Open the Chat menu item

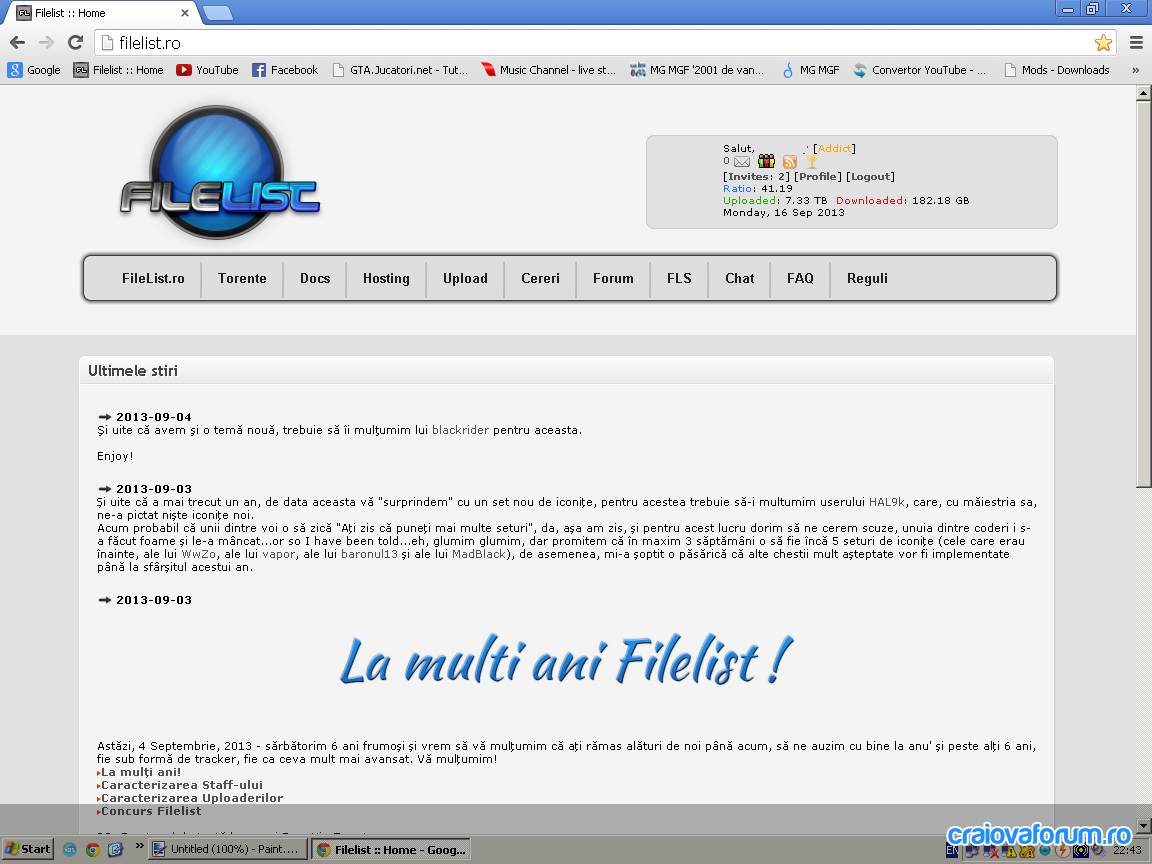739,278
